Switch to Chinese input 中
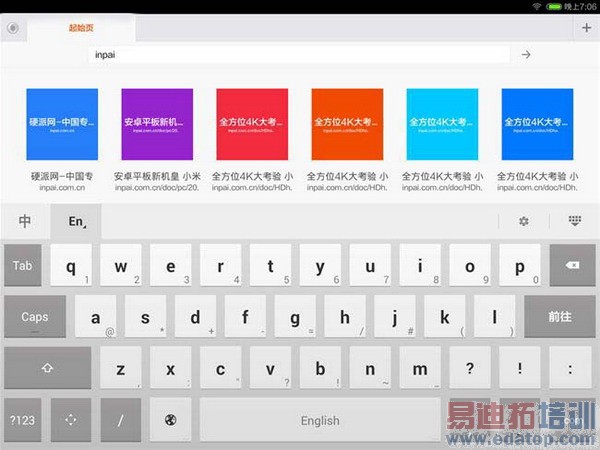Image resolution: width=600 pixels, height=450 pixels. [25, 221]
